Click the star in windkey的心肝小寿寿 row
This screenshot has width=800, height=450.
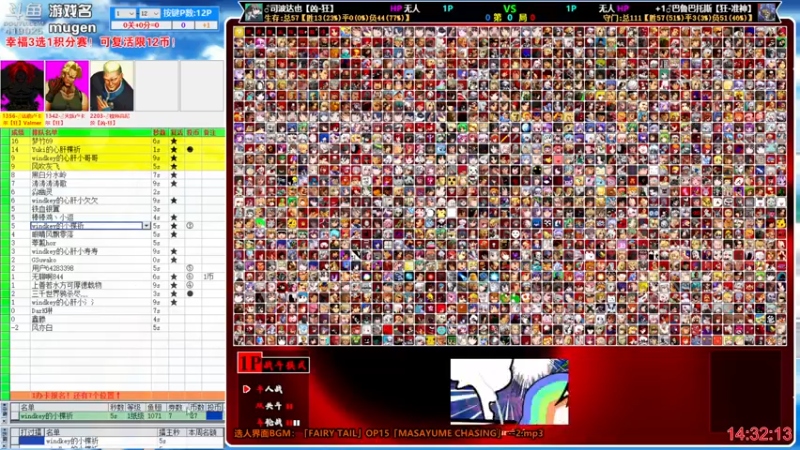click(174, 251)
